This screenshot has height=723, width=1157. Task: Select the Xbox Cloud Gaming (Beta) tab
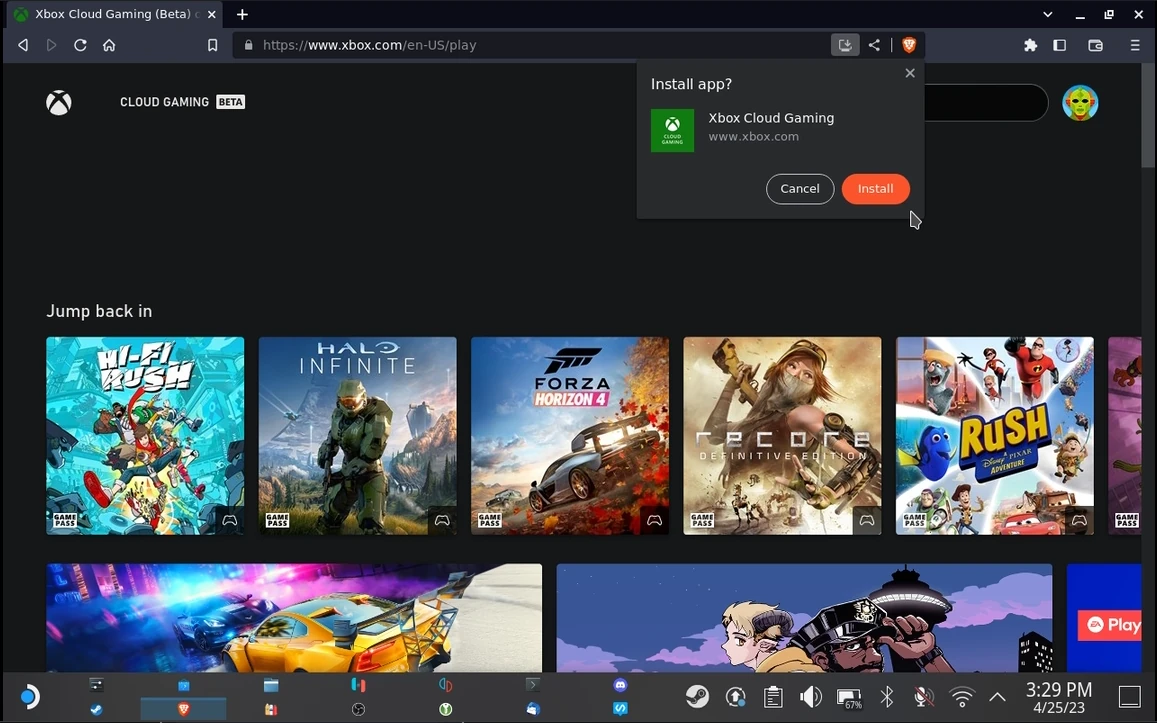click(x=115, y=14)
